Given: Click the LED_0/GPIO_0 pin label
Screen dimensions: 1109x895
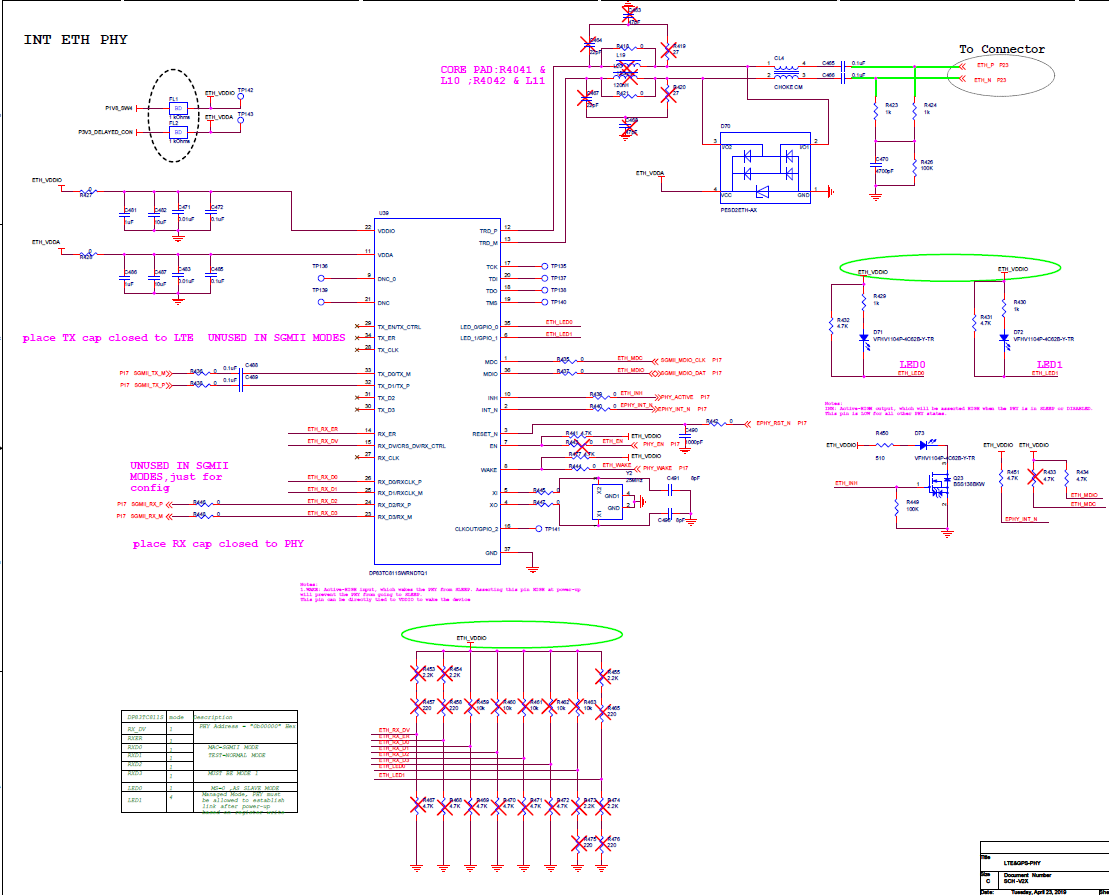Looking at the screenshot, I should 479,327.
